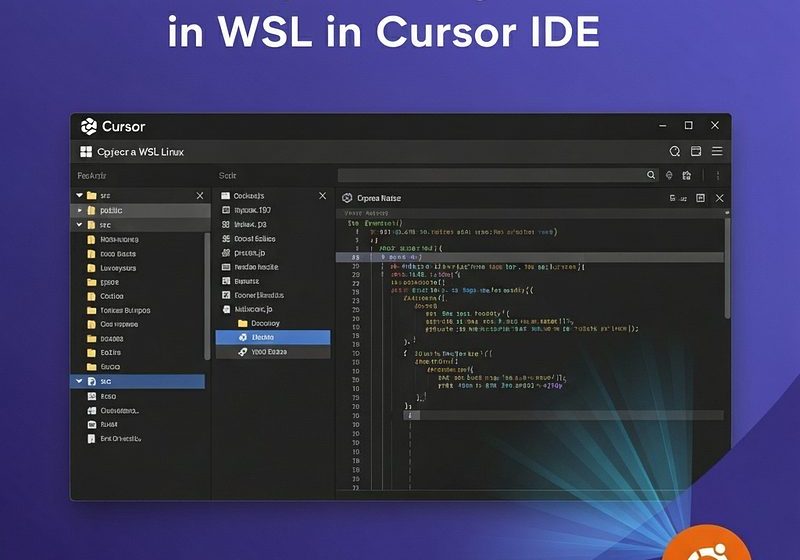Click the folder icon of Epsoe

pos(91,282)
